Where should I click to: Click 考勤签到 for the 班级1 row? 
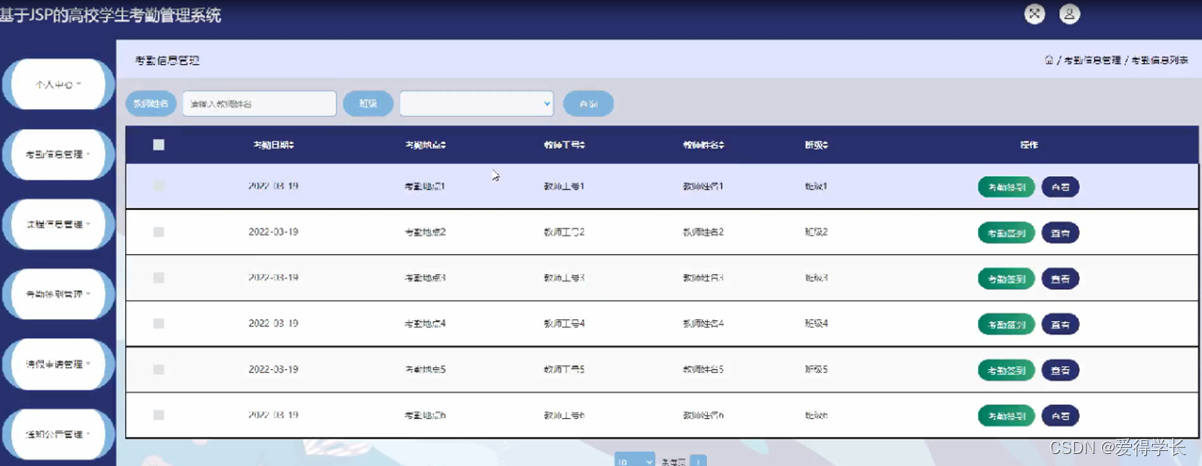pos(1006,187)
